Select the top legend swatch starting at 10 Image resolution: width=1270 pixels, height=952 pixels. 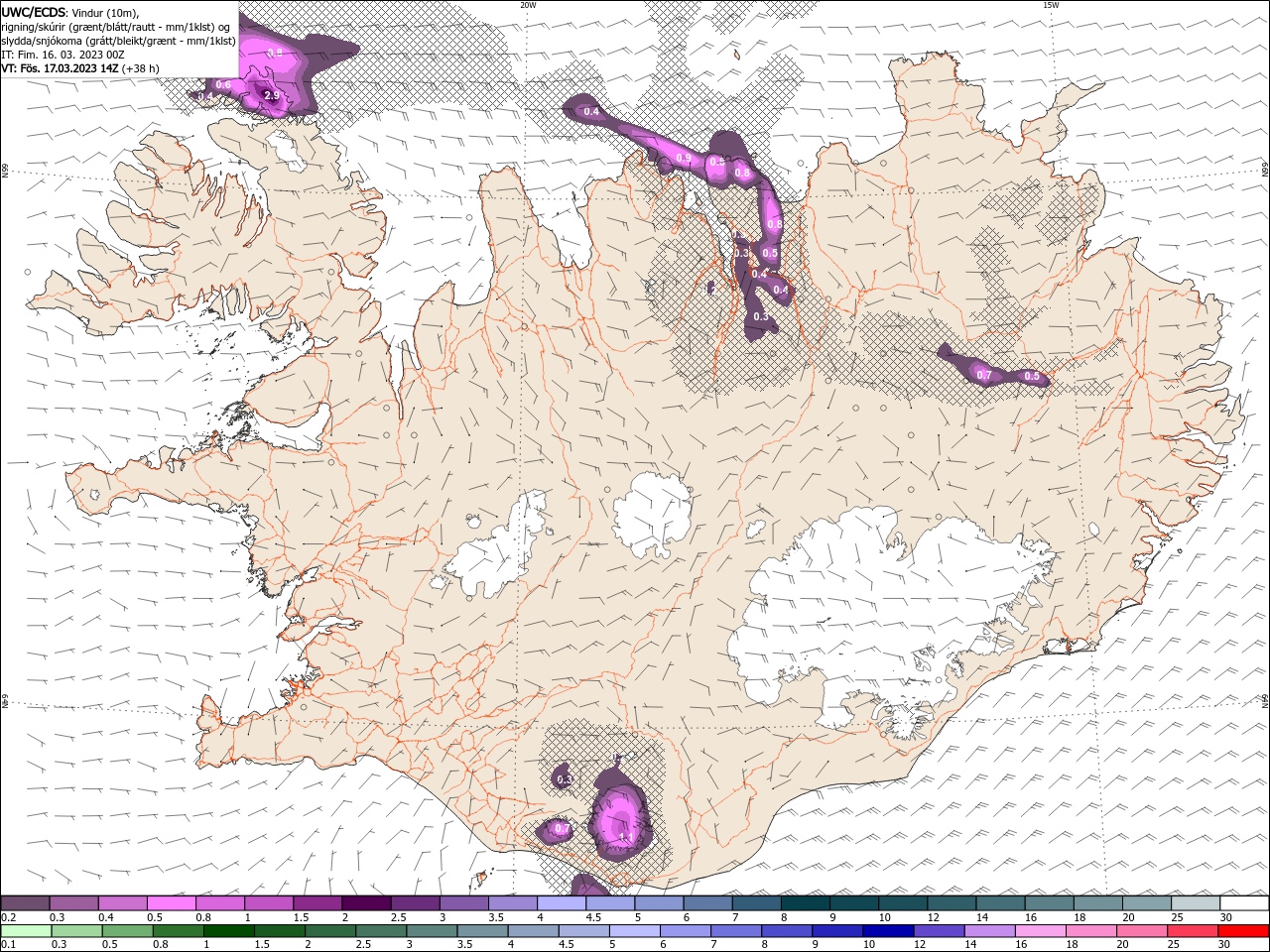[902, 903]
